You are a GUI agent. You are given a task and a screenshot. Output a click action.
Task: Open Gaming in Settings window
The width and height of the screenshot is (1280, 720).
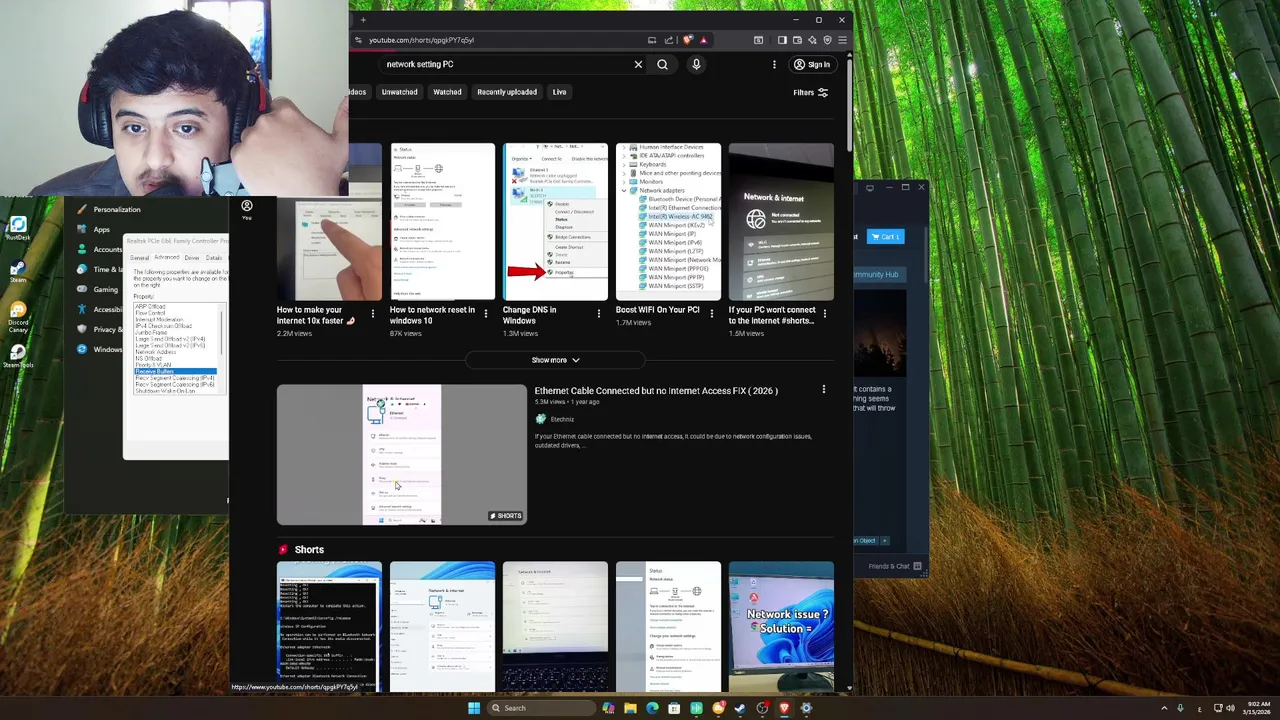pyautogui.click(x=105, y=289)
